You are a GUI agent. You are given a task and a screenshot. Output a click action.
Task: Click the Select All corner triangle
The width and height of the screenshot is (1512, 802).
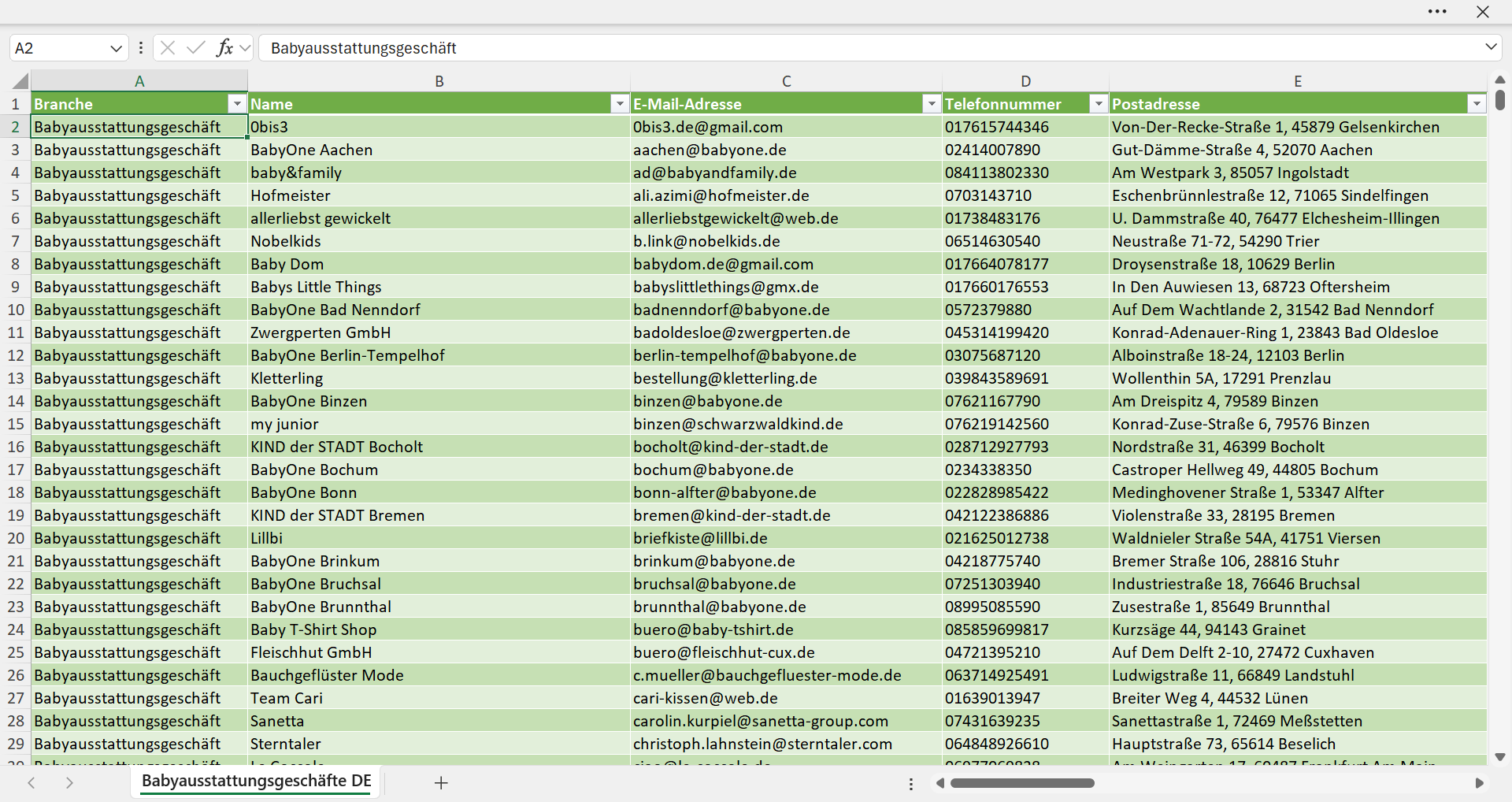pos(20,81)
